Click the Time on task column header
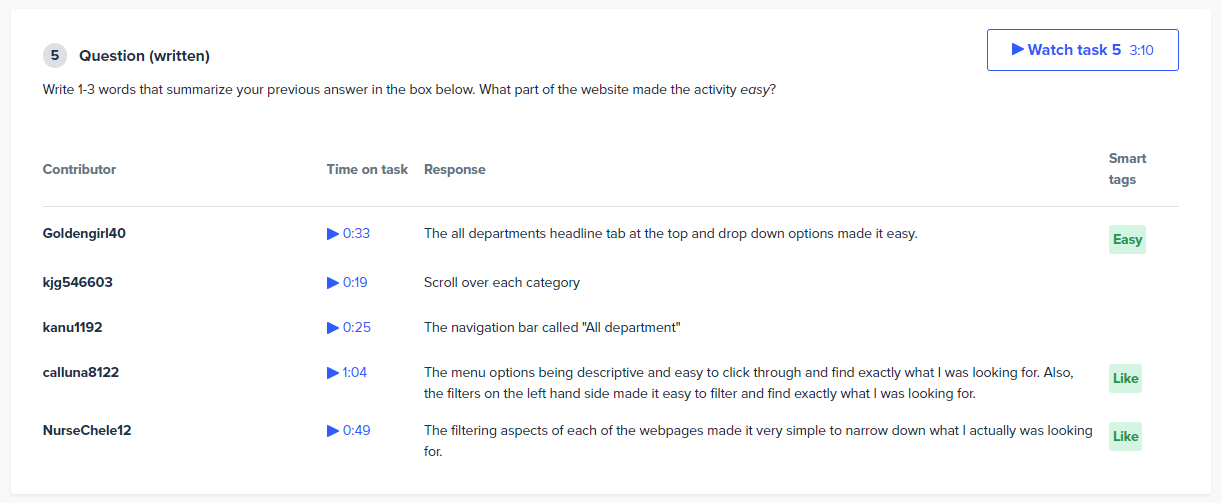The height and width of the screenshot is (503, 1221). tap(367, 169)
